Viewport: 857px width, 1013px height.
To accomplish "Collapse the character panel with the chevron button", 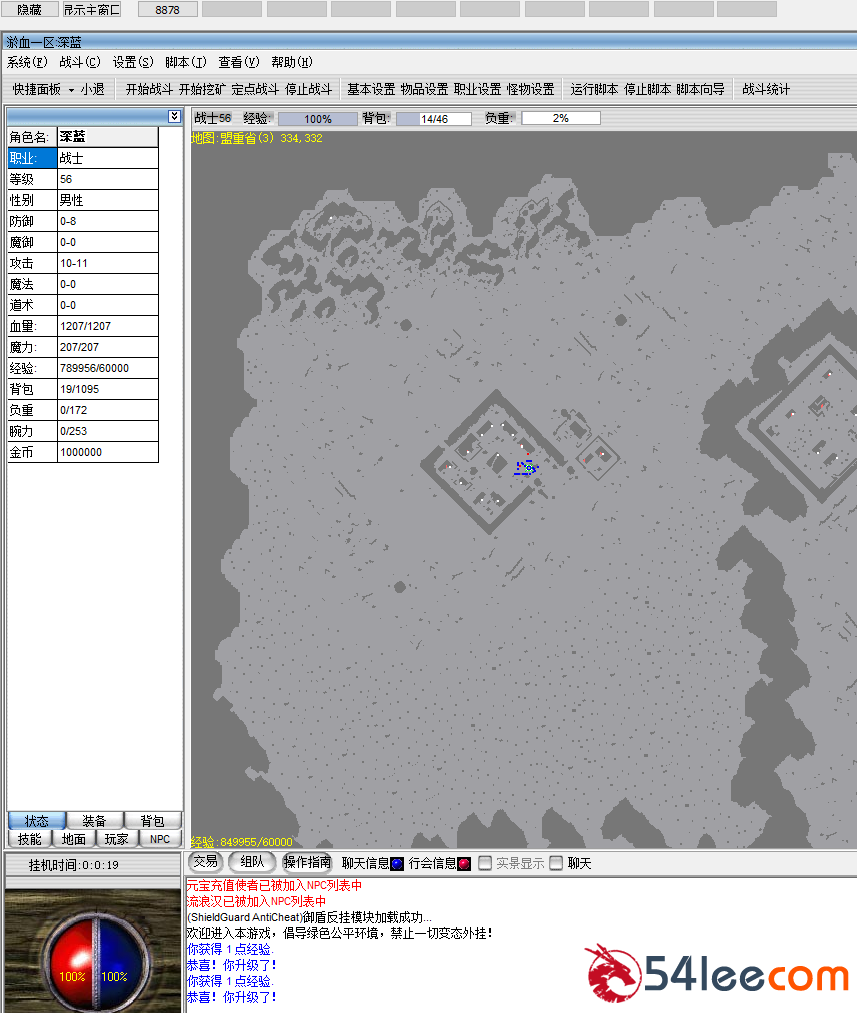I will click(174, 116).
